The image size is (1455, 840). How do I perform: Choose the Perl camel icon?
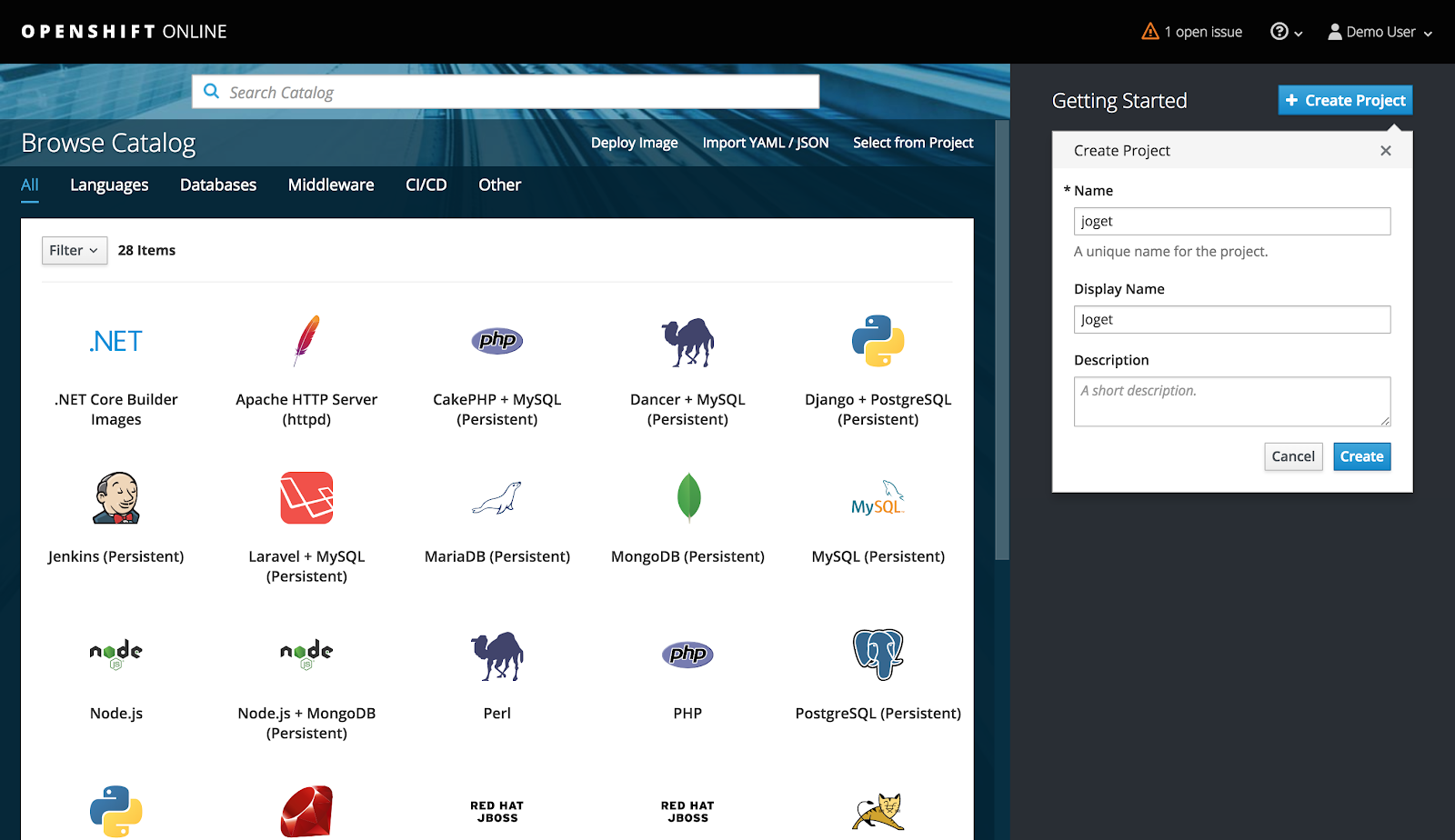[x=497, y=655]
